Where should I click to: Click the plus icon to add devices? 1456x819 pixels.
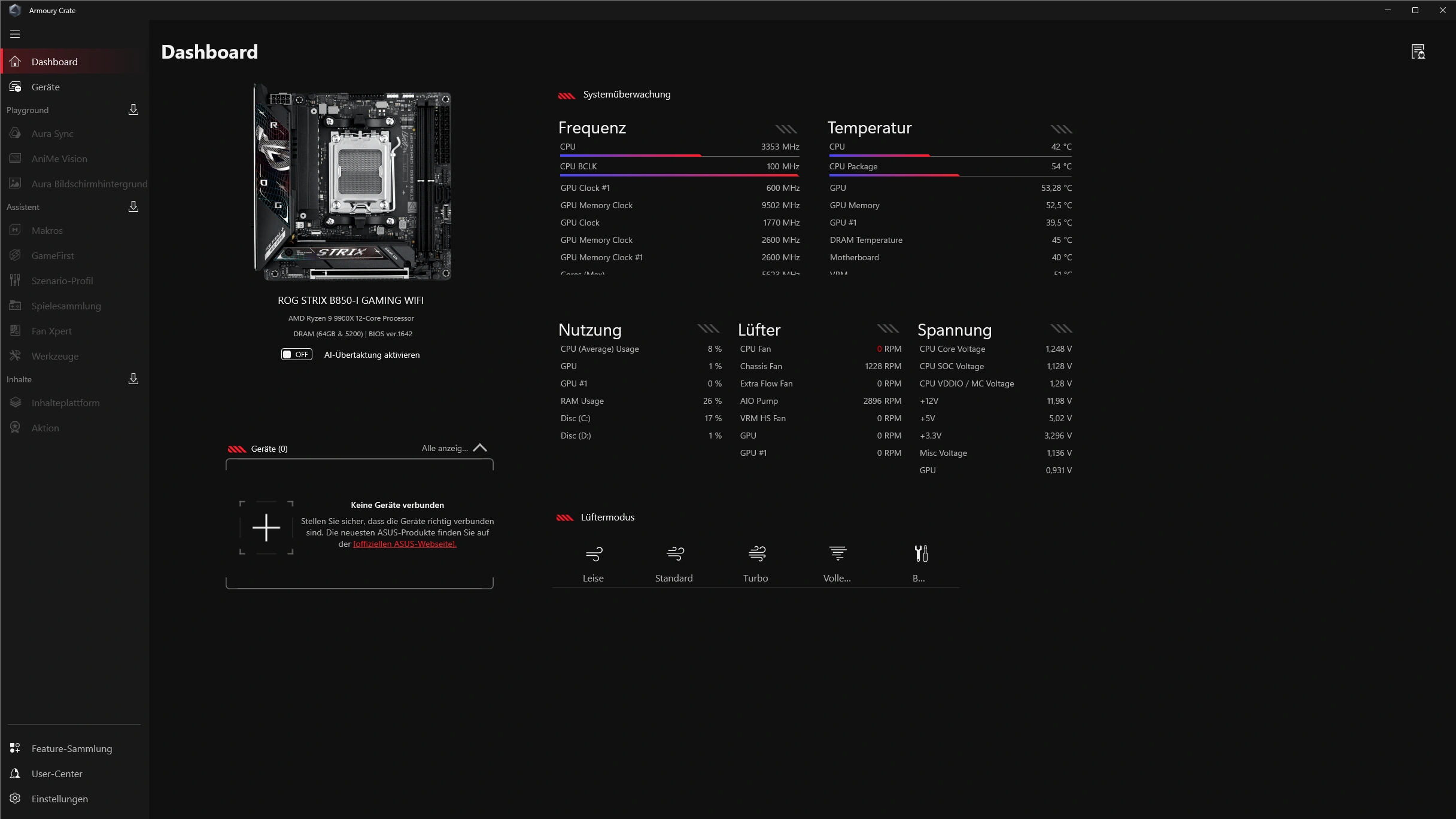[266, 528]
